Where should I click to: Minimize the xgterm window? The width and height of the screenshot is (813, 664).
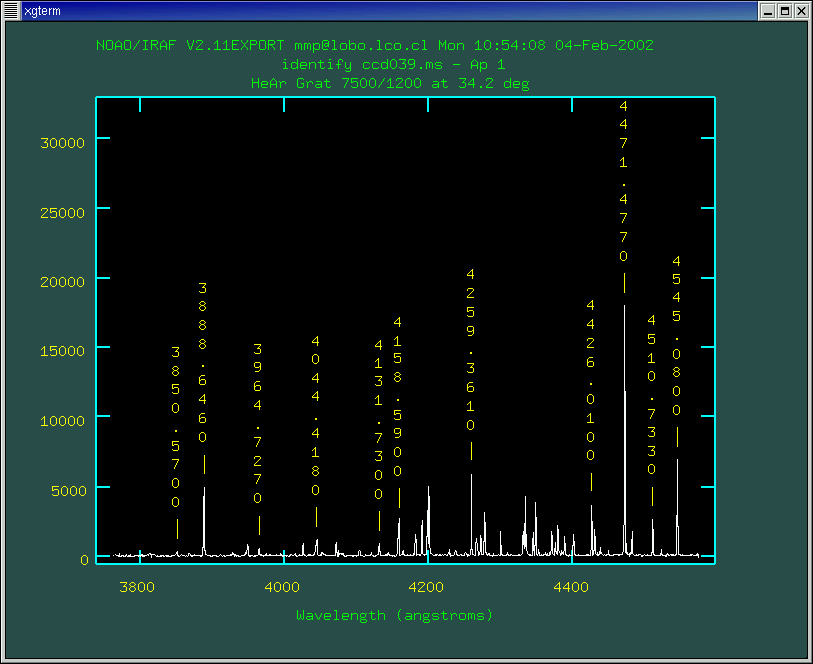coord(768,11)
